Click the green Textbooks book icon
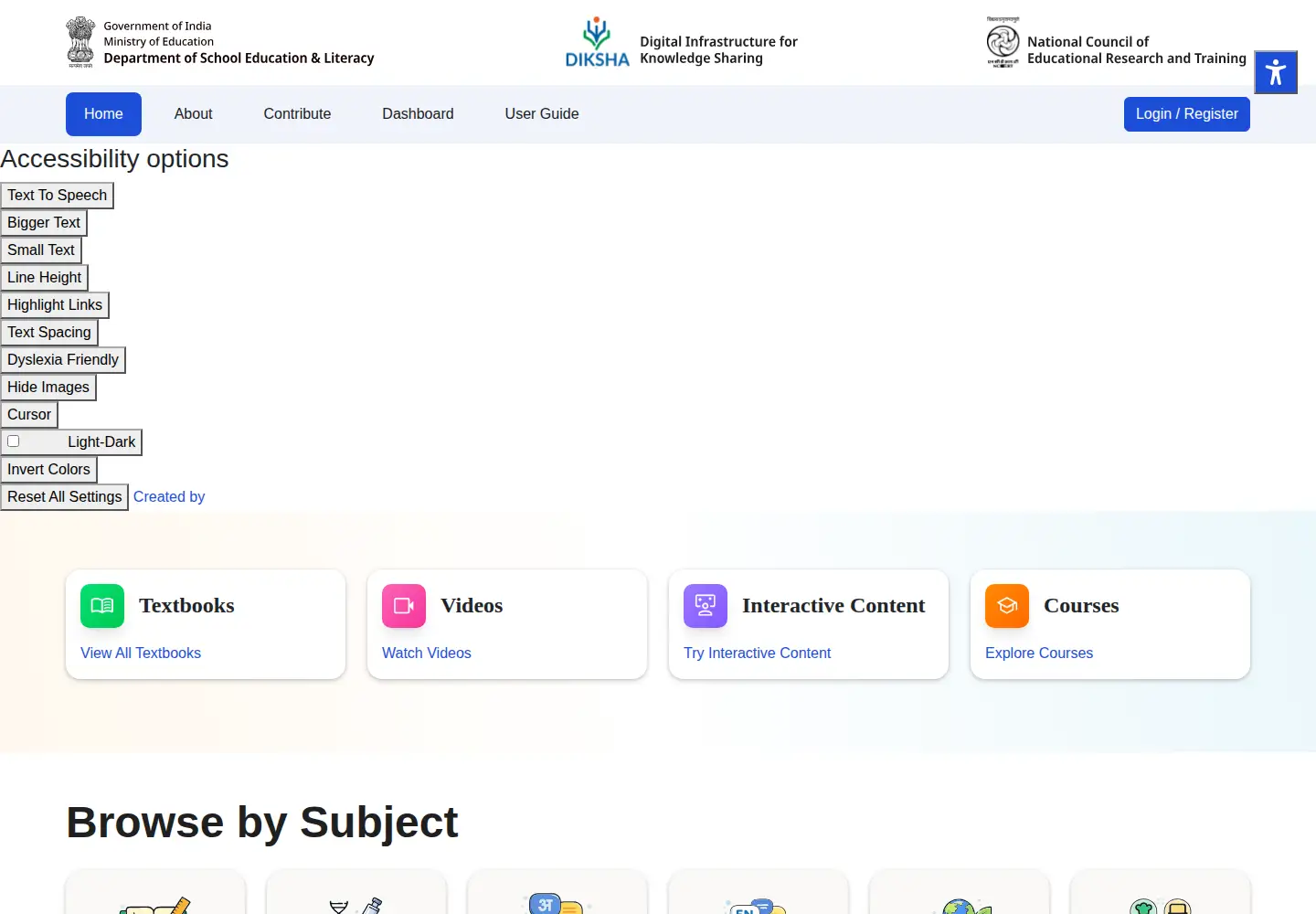 click(102, 606)
